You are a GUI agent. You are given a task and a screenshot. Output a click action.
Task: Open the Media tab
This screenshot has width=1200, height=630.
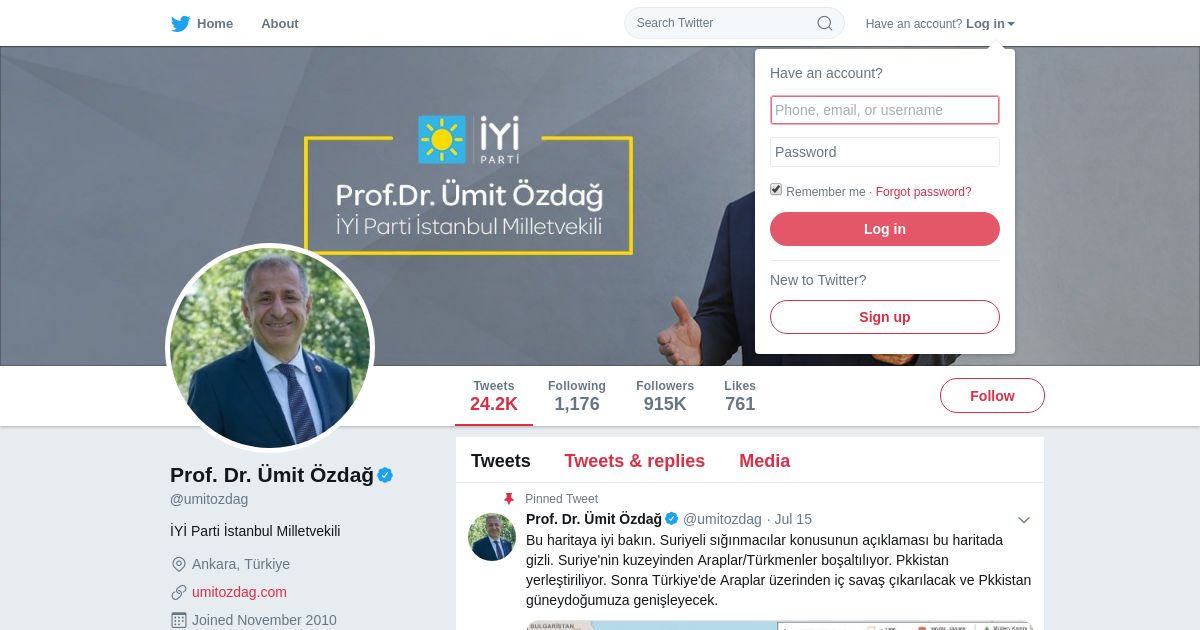pyautogui.click(x=765, y=461)
